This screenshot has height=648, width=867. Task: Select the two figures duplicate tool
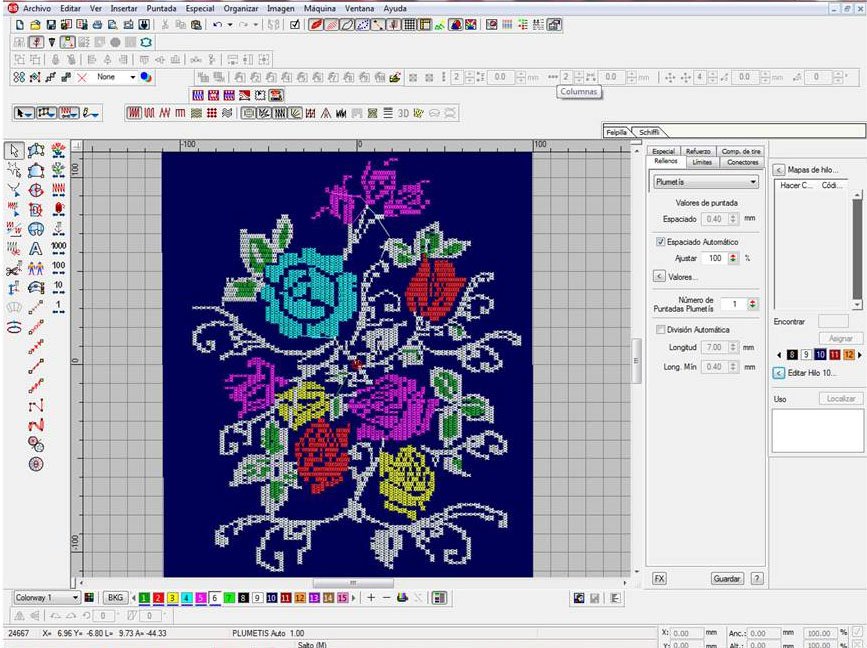pyautogui.click(x=35, y=269)
